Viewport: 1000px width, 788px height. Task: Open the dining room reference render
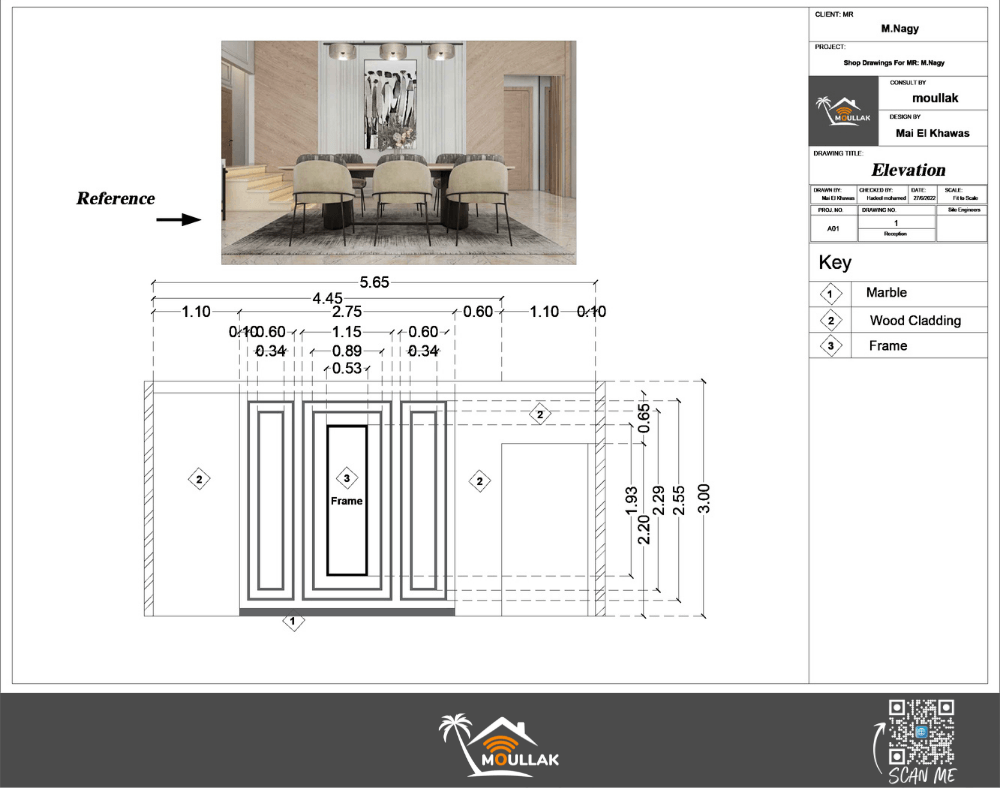click(x=398, y=152)
